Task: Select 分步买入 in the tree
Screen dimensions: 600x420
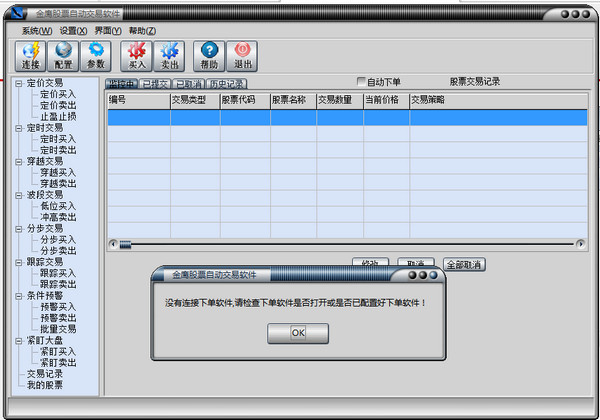Action: pyautogui.click(x=58, y=240)
